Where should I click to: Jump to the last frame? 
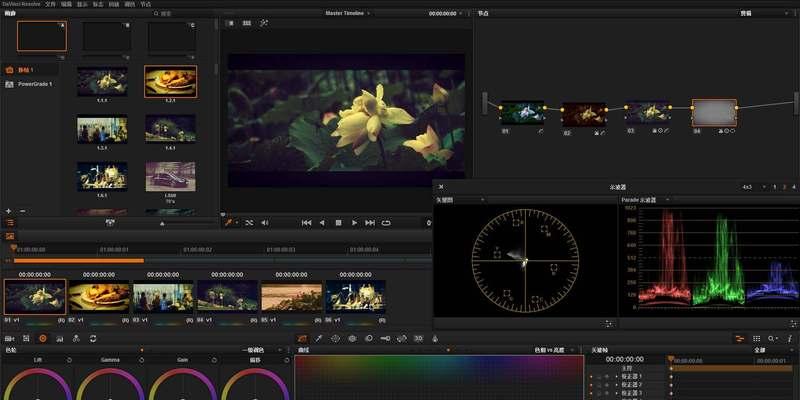(370, 222)
